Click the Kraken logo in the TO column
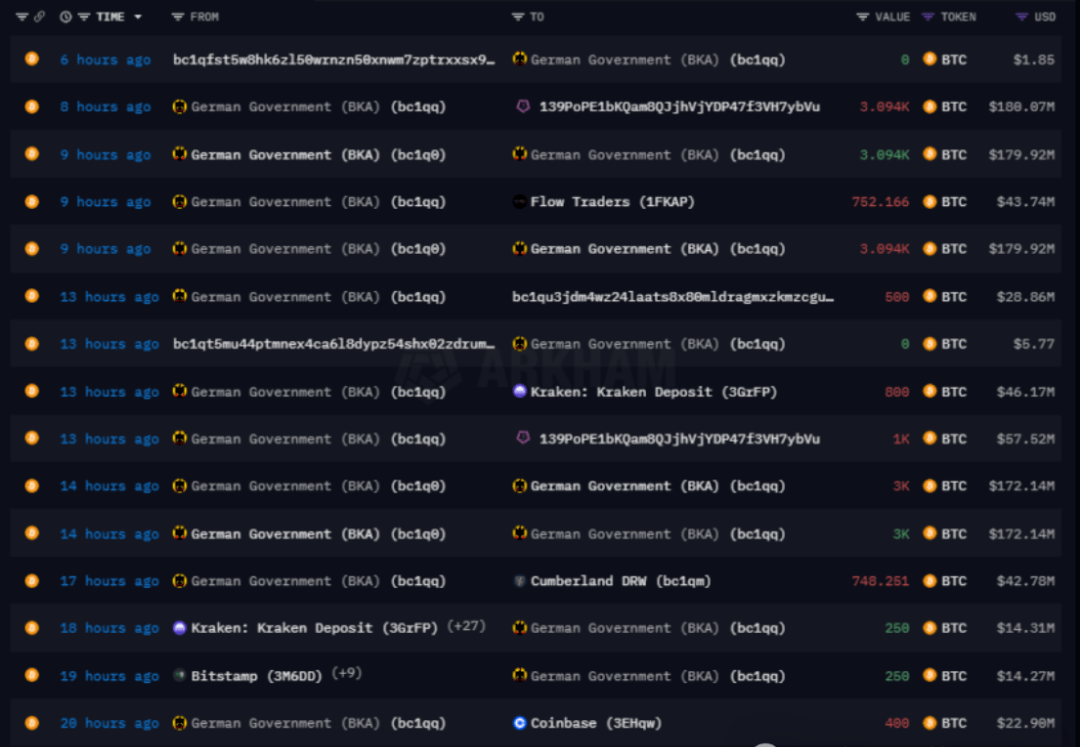1080x747 pixels. pyautogui.click(x=519, y=391)
